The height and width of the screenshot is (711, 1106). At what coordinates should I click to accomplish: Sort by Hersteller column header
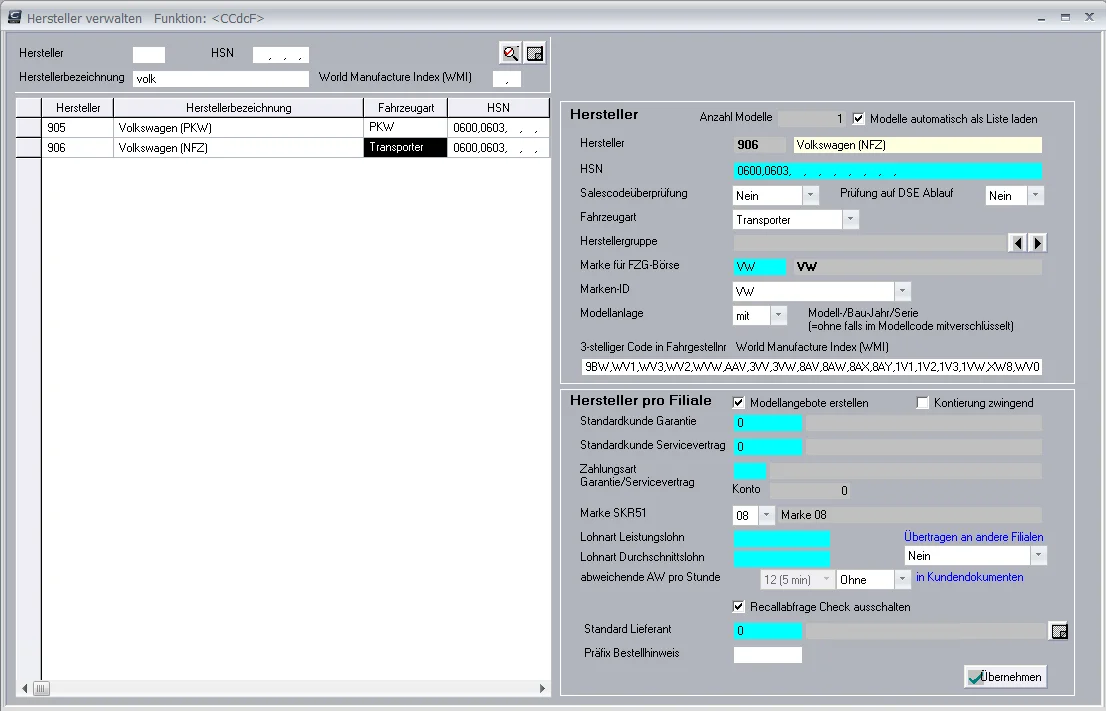point(78,108)
